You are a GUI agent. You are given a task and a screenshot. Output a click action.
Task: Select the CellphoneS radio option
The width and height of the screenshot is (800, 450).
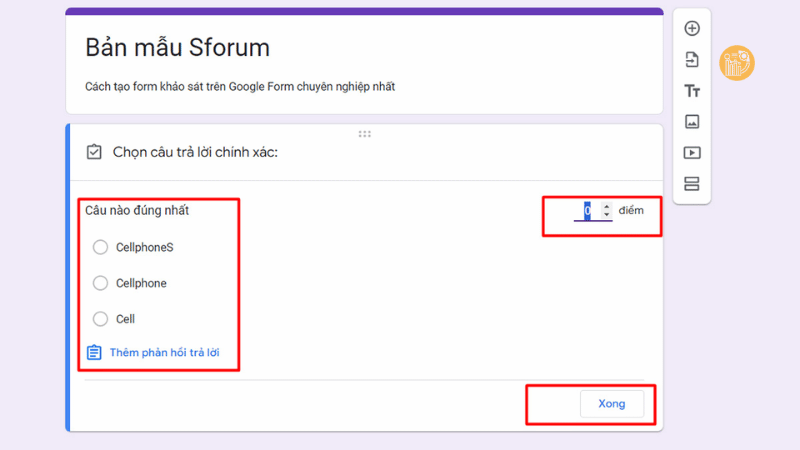100,247
